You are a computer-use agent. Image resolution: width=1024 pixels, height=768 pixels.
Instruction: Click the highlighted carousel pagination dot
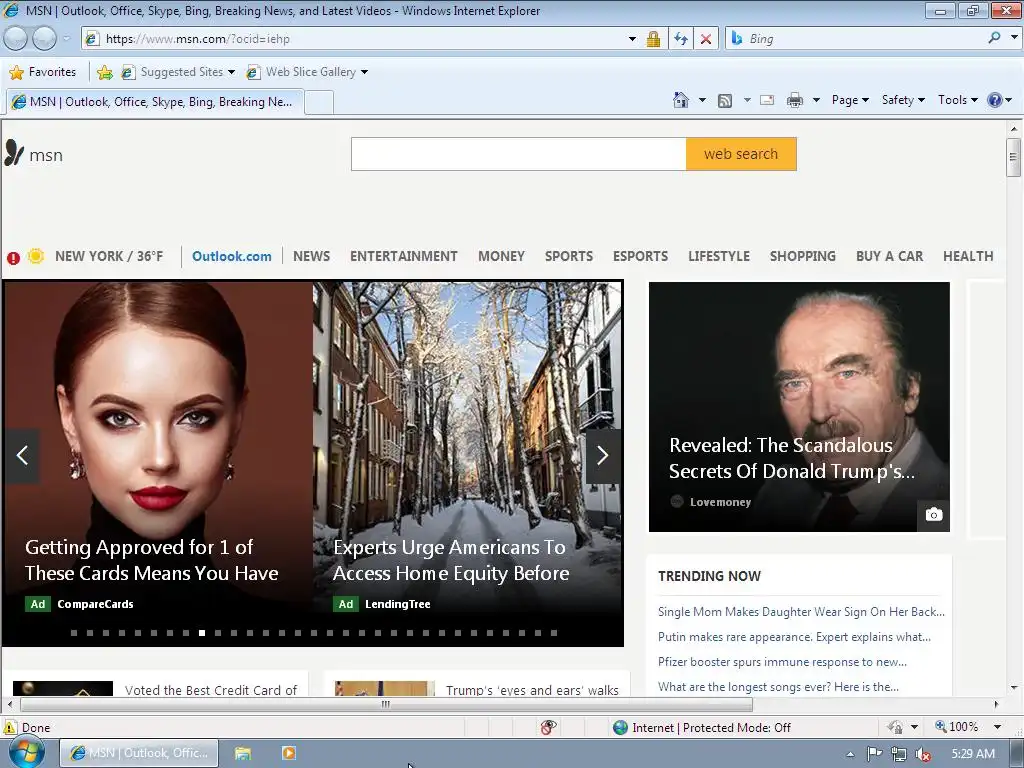point(202,633)
